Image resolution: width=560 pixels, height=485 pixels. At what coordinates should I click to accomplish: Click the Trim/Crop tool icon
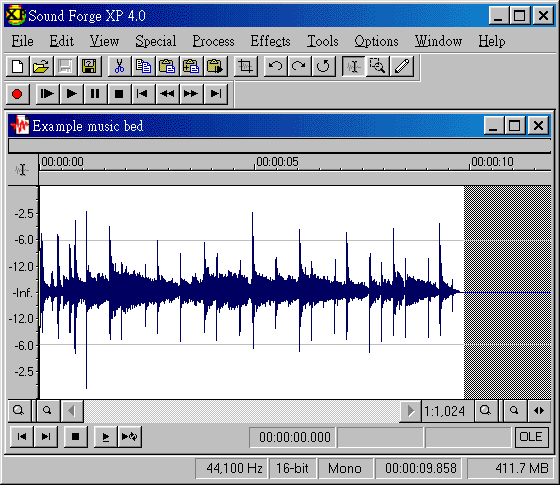pos(245,66)
